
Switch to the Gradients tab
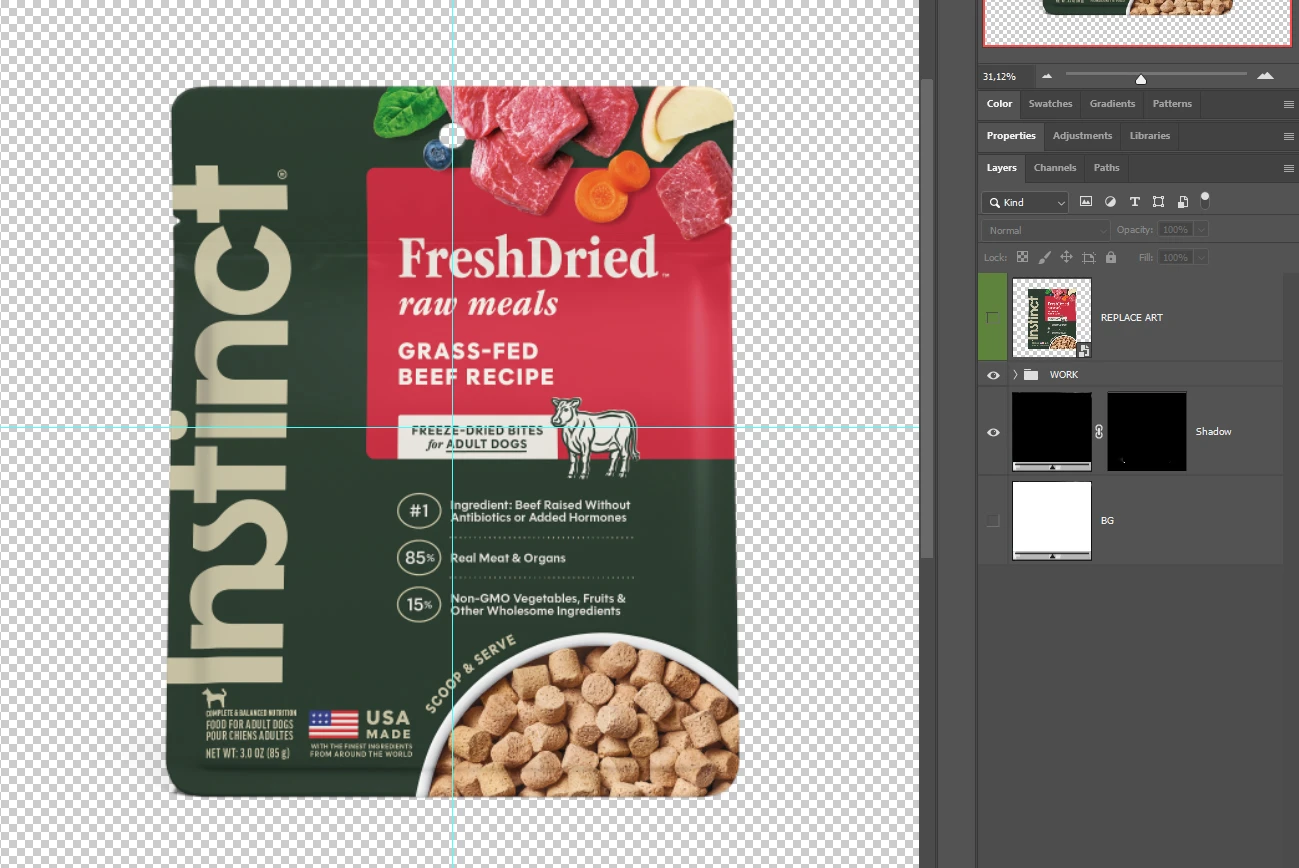pyautogui.click(x=1112, y=104)
